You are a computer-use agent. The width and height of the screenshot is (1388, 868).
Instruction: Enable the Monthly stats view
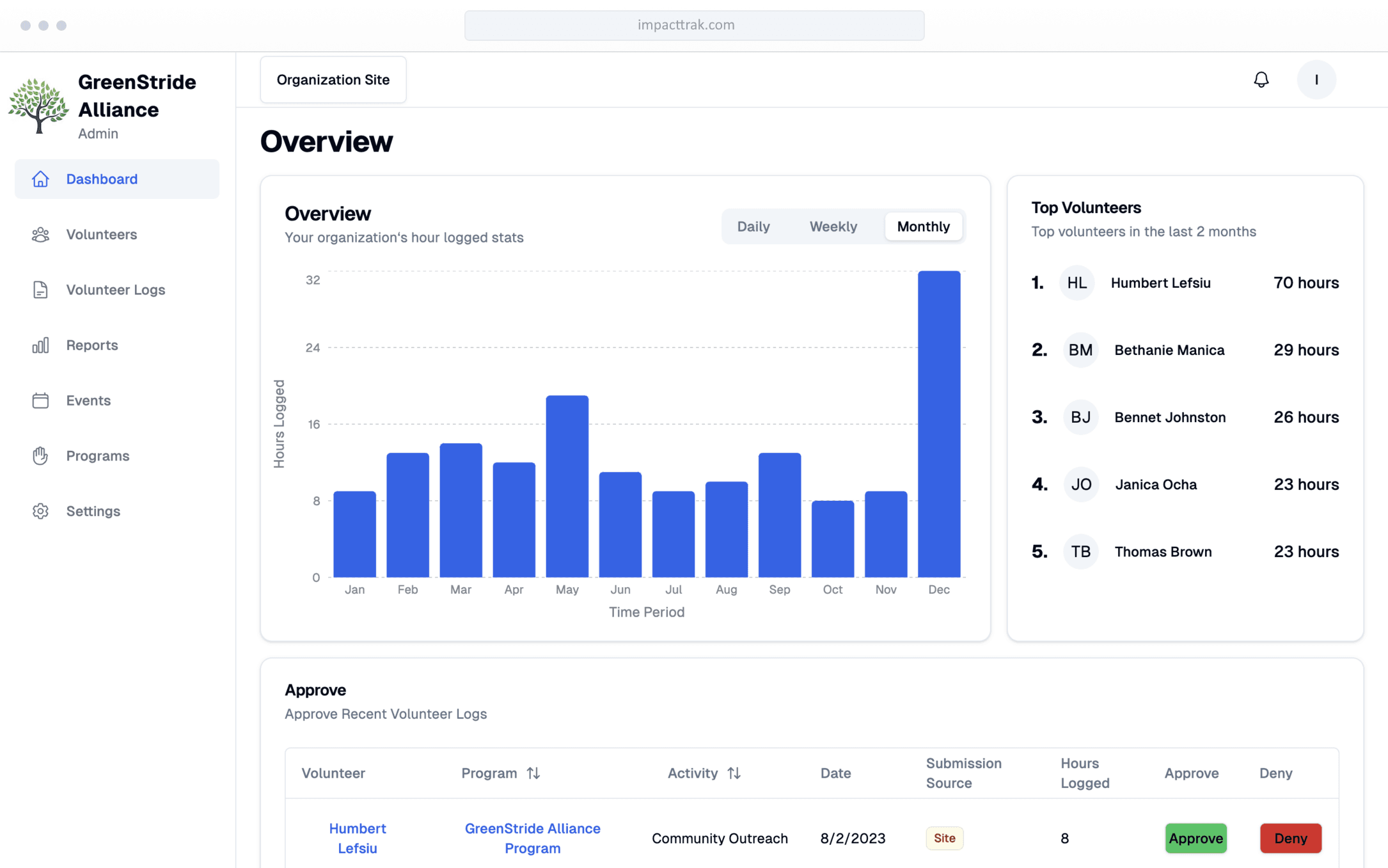point(923,226)
